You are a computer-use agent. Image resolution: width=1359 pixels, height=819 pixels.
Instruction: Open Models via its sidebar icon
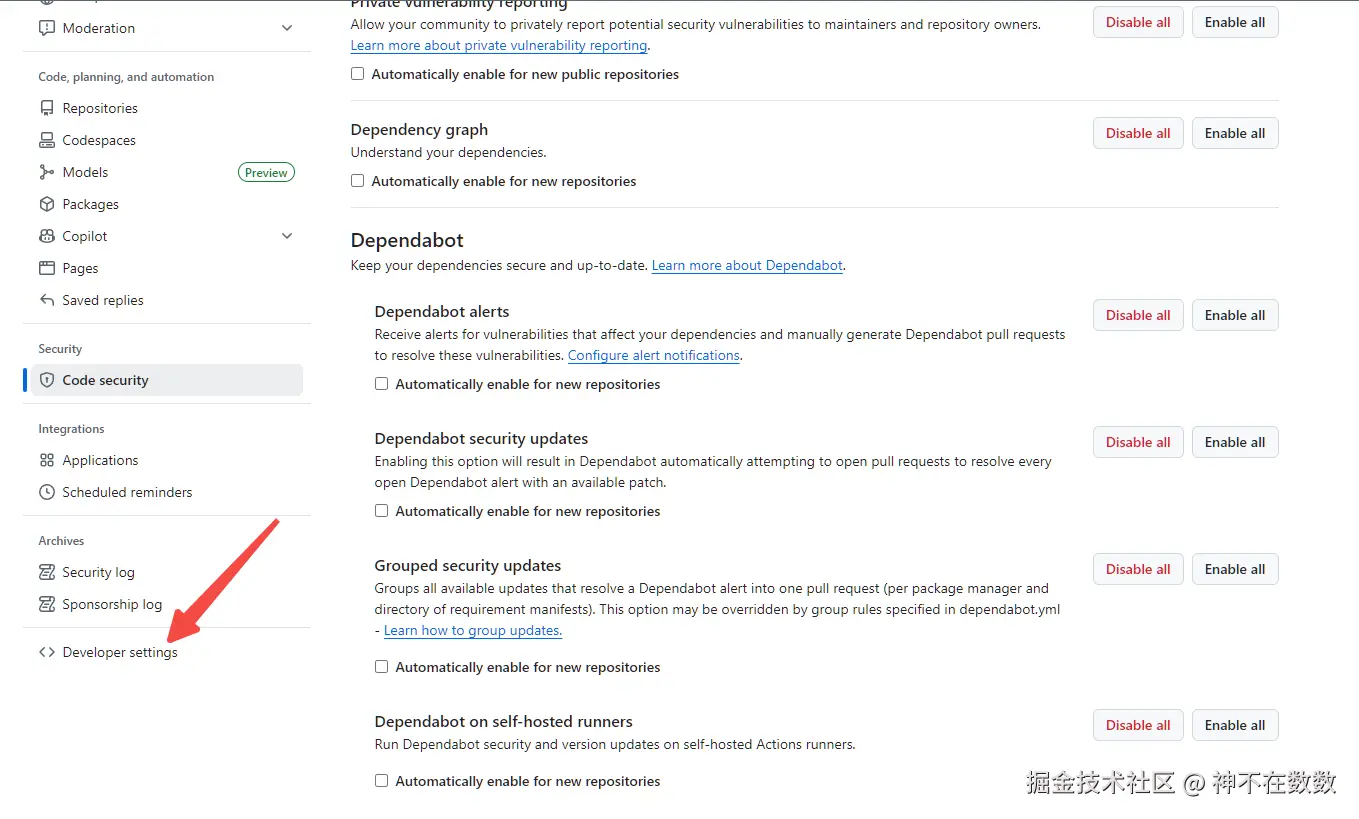pyautogui.click(x=46, y=172)
